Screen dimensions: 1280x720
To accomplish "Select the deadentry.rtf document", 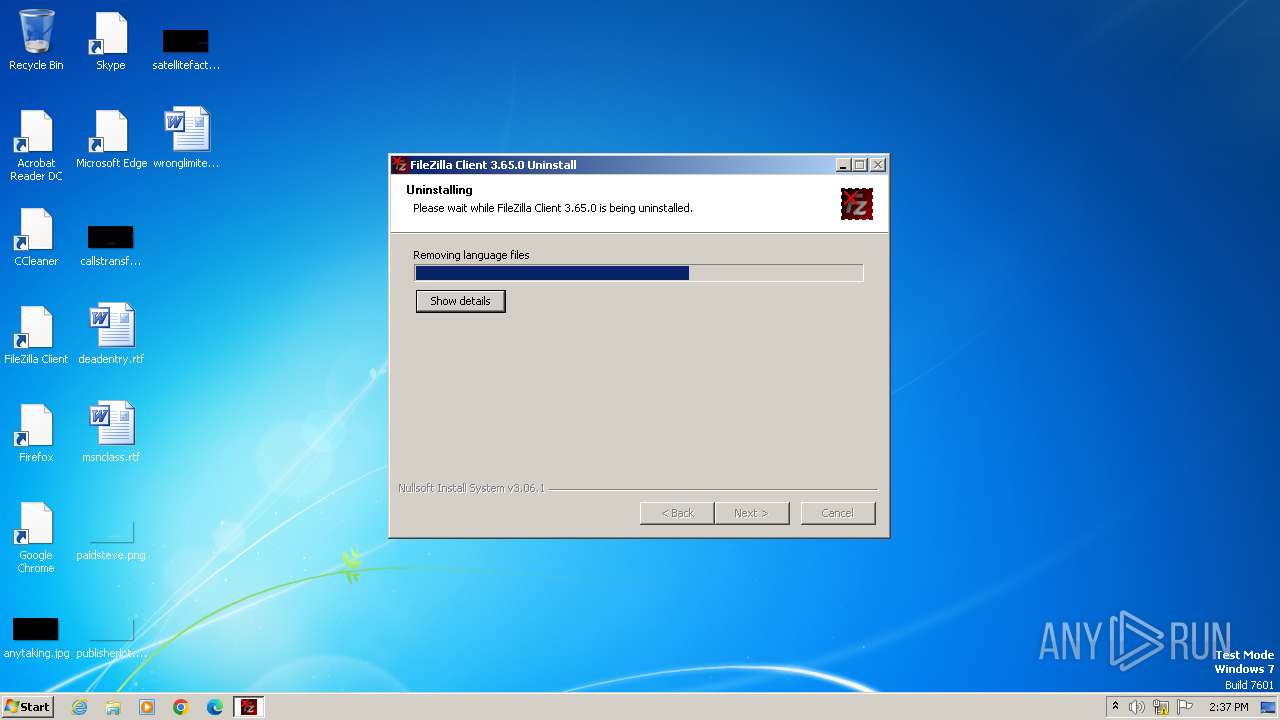I will tap(111, 334).
